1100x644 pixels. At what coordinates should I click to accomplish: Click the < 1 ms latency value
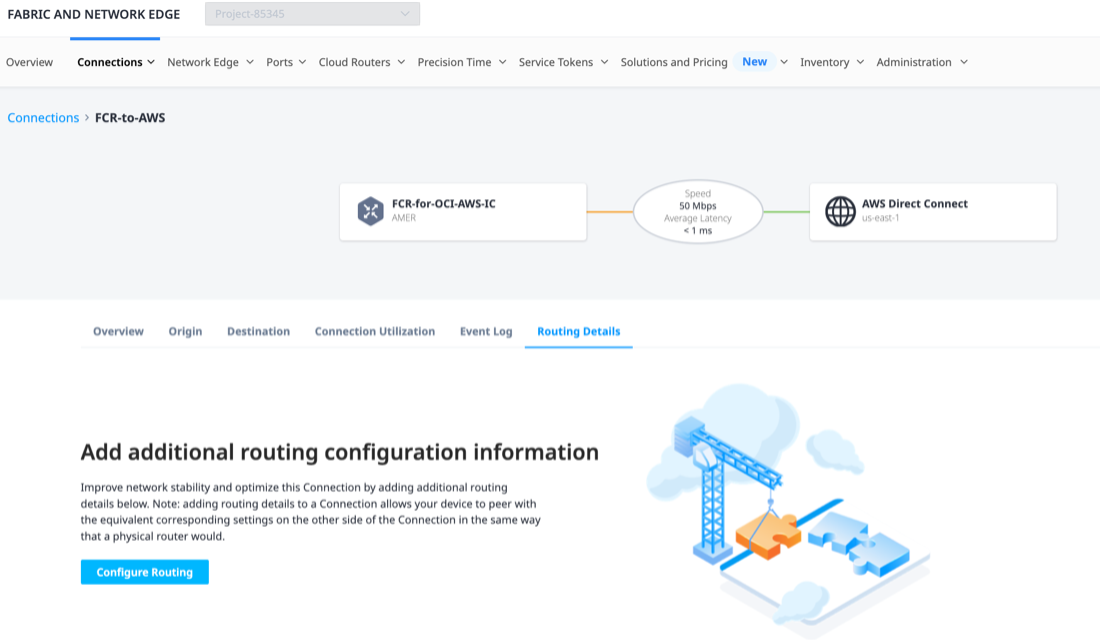click(x=697, y=230)
